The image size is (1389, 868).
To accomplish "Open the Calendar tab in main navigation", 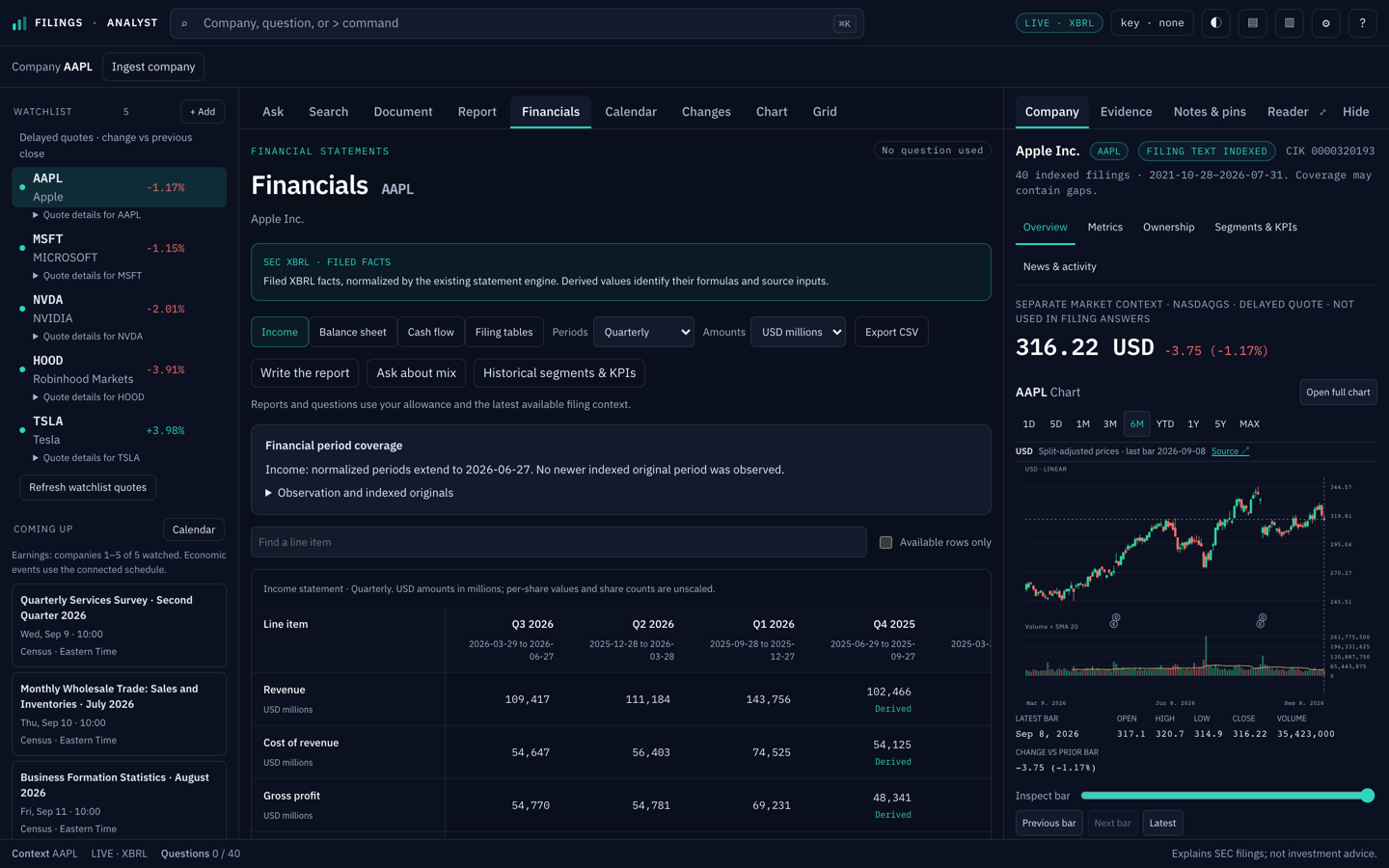I will (631, 112).
